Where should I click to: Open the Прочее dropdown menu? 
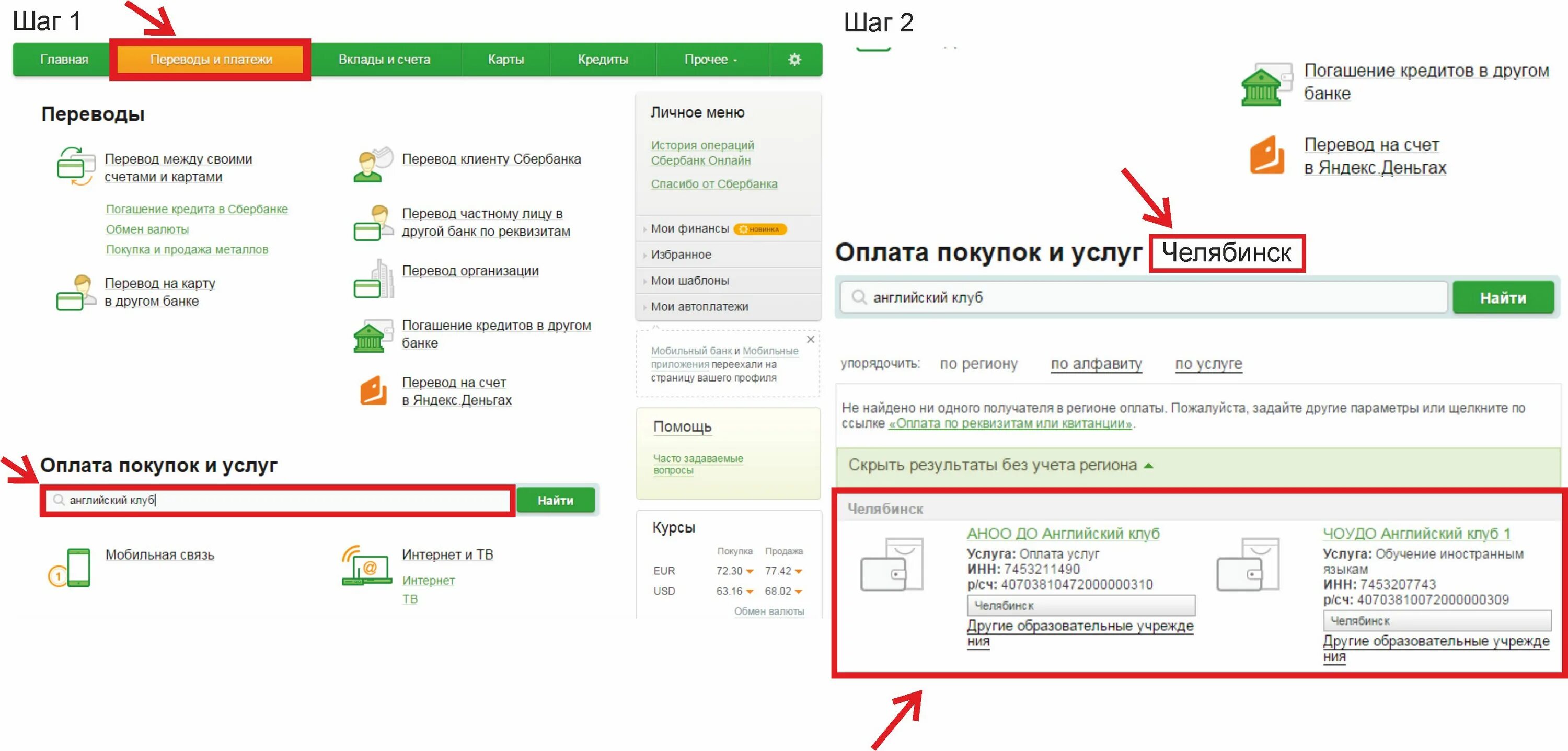point(710,60)
